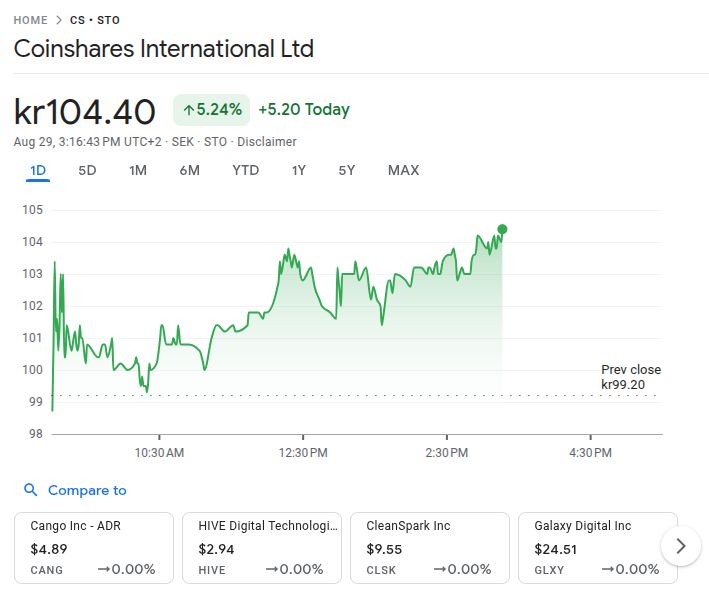Screen dimensions: 709x595
Task: Click the CLSK ticker symbol
Action: click(x=381, y=570)
